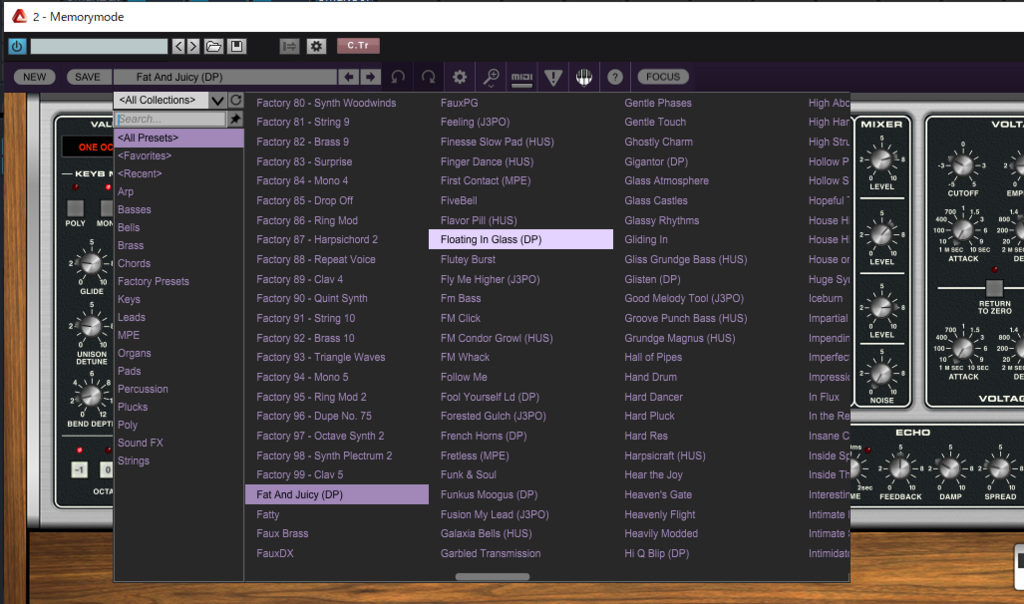Click the GLIDE knob
This screenshot has width=1024, height=604.
point(90,263)
